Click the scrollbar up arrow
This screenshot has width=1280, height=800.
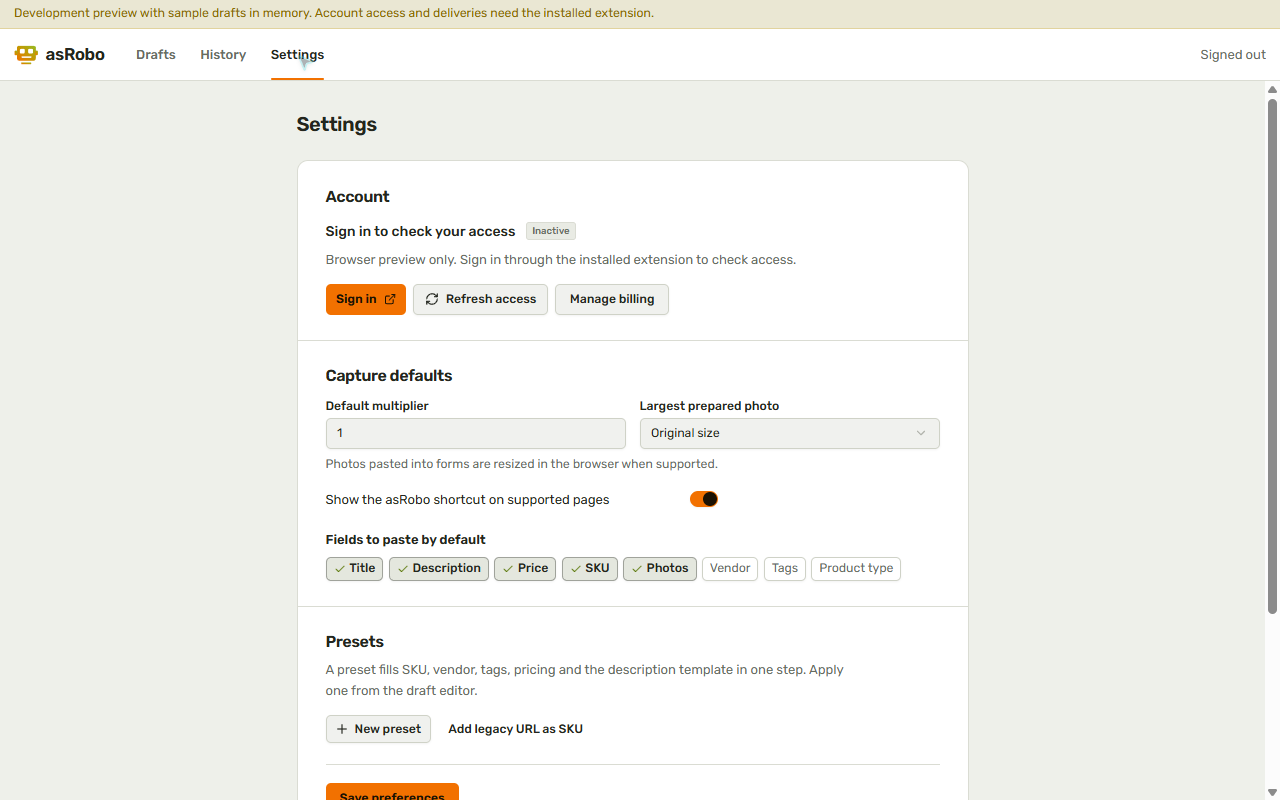pyautogui.click(x=1272, y=89)
